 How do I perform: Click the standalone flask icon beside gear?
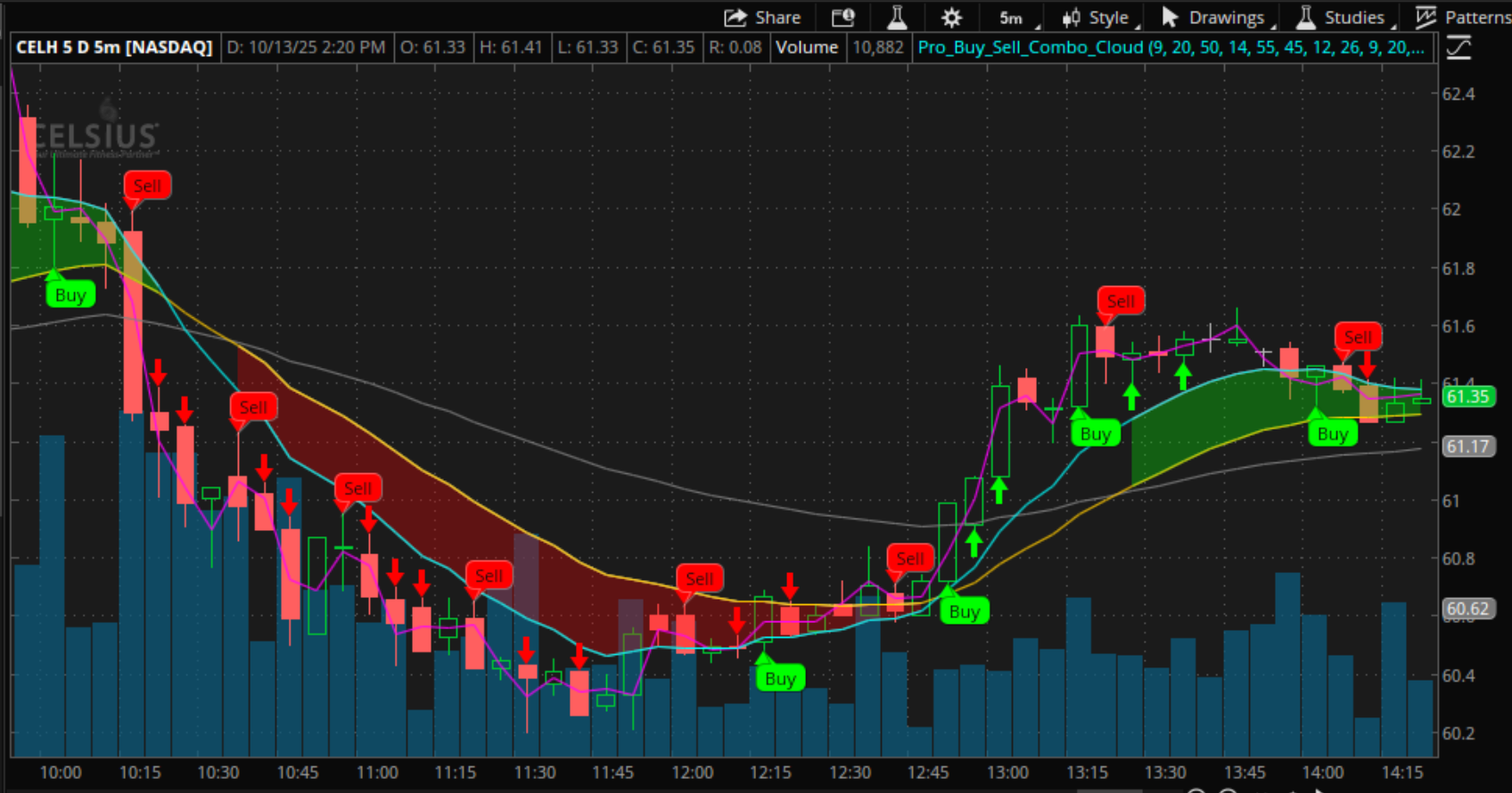pos(897,18)
